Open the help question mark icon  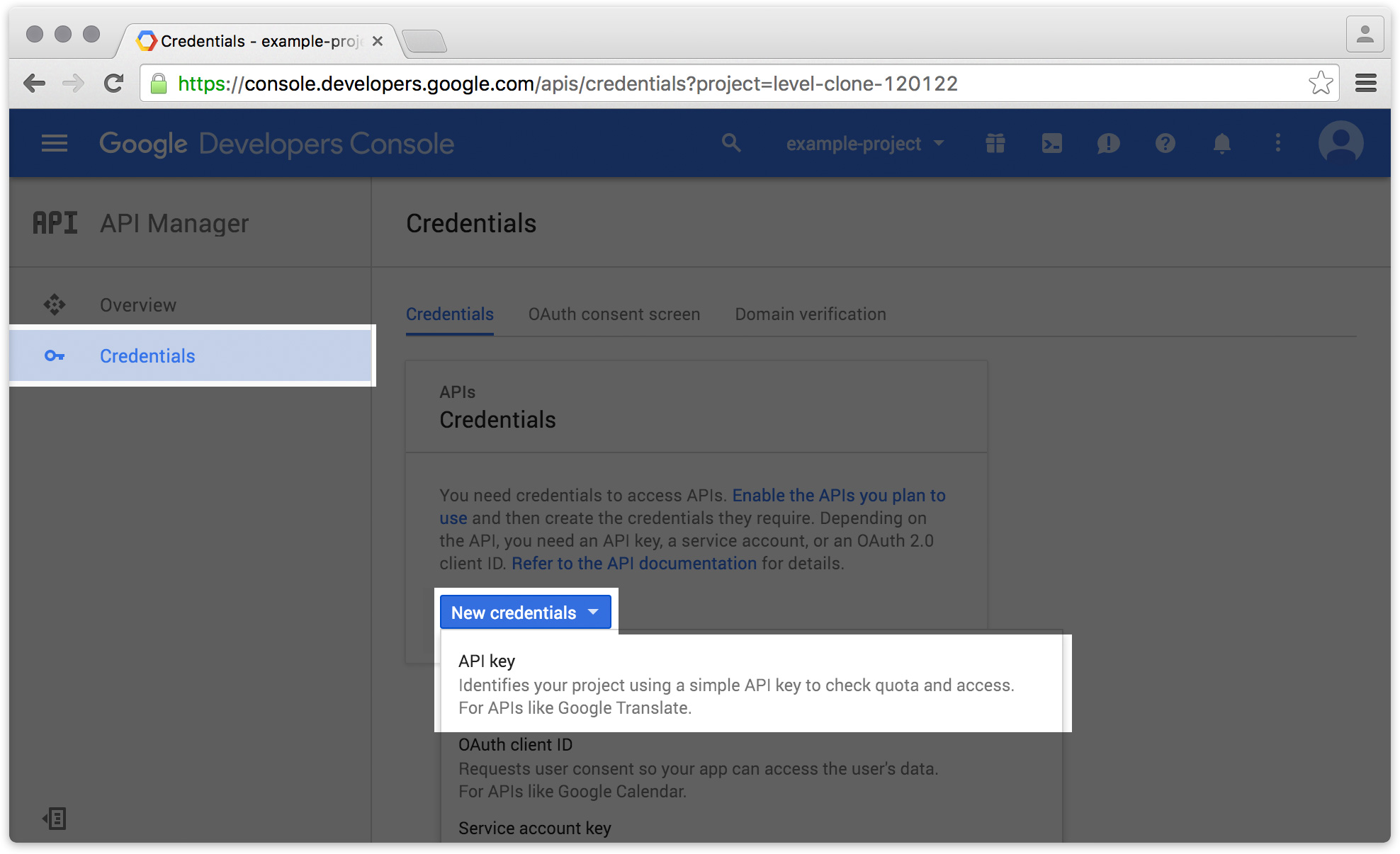point(1165,144)
